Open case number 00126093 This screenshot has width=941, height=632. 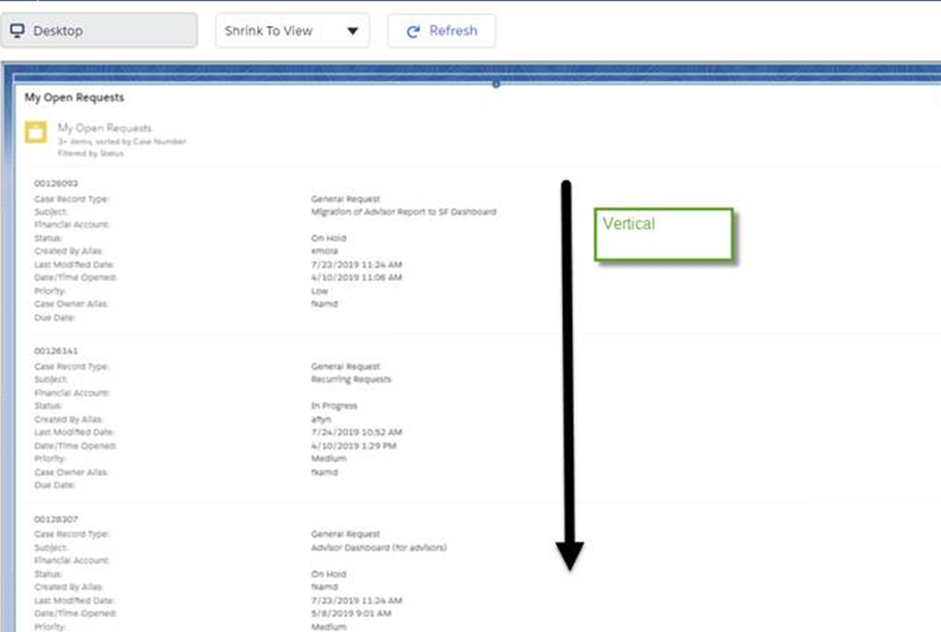point(56,183)
